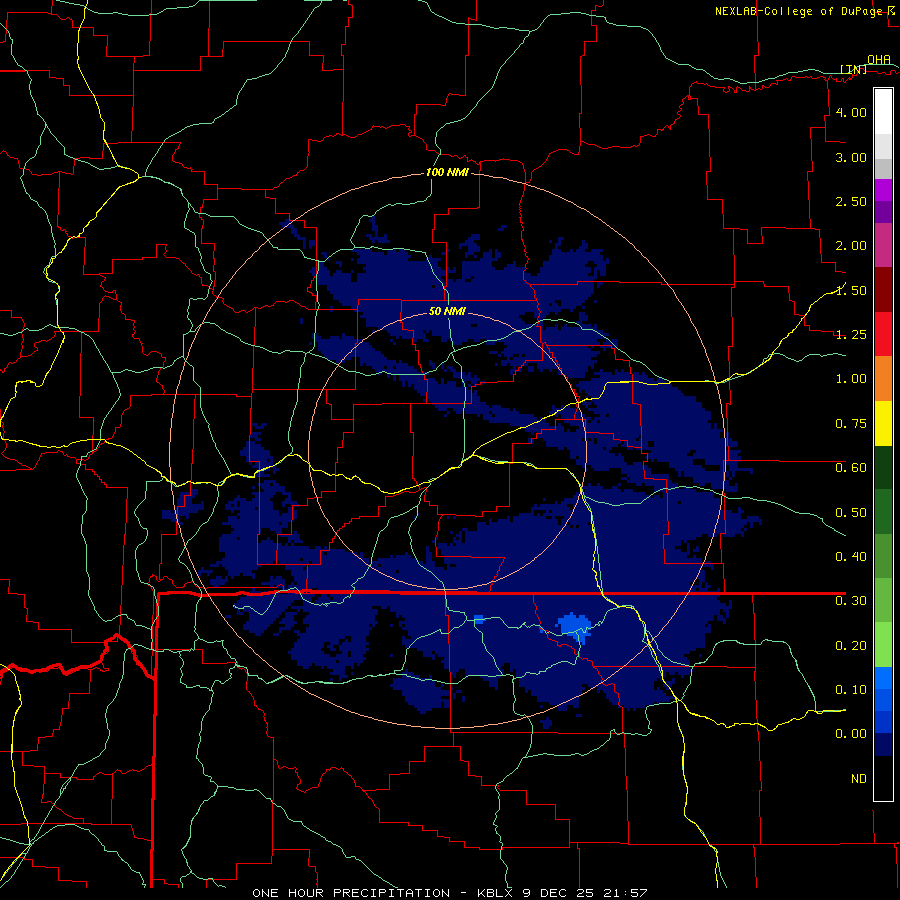The width and height of the screenshot is (900, 900).
Task: Select the dark red legend swatch at 1.50
Action: [x=883, y=290]
